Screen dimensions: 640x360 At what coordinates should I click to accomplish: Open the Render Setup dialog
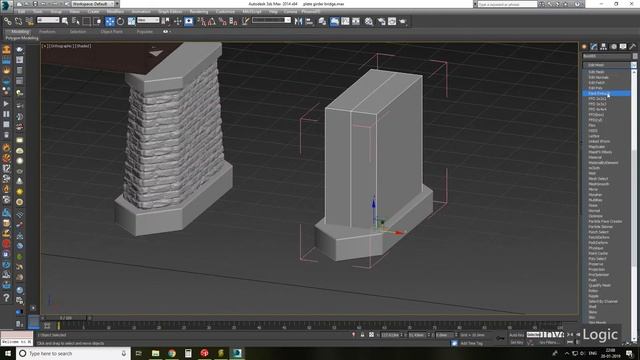tap(381, 21)
